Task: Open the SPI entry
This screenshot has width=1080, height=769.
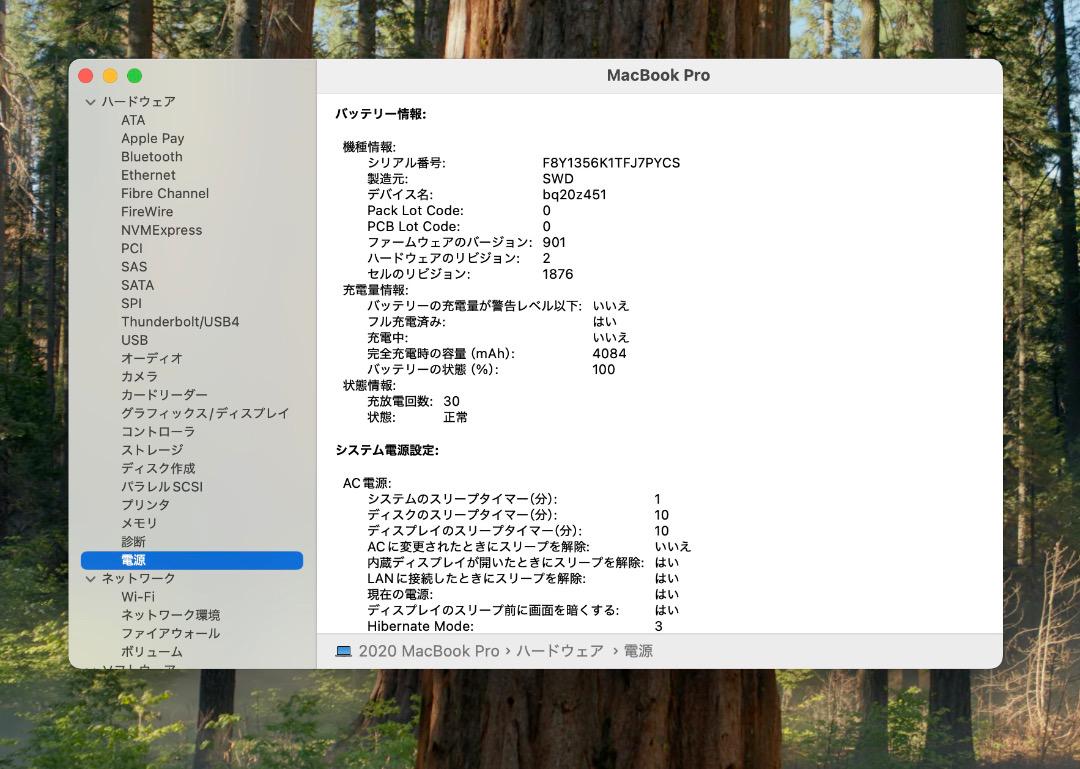Action: (131, 303)
